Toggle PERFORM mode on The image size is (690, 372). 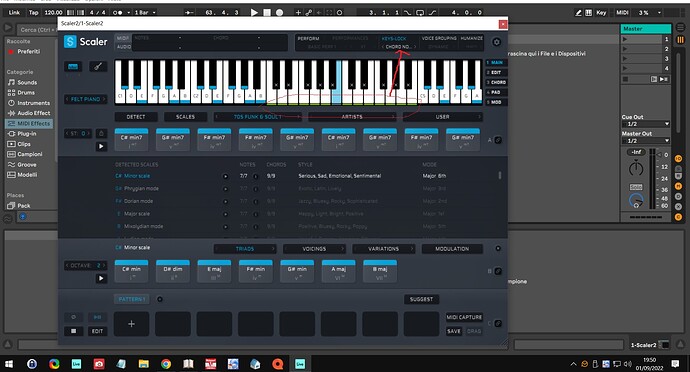(x=308, y=39)
